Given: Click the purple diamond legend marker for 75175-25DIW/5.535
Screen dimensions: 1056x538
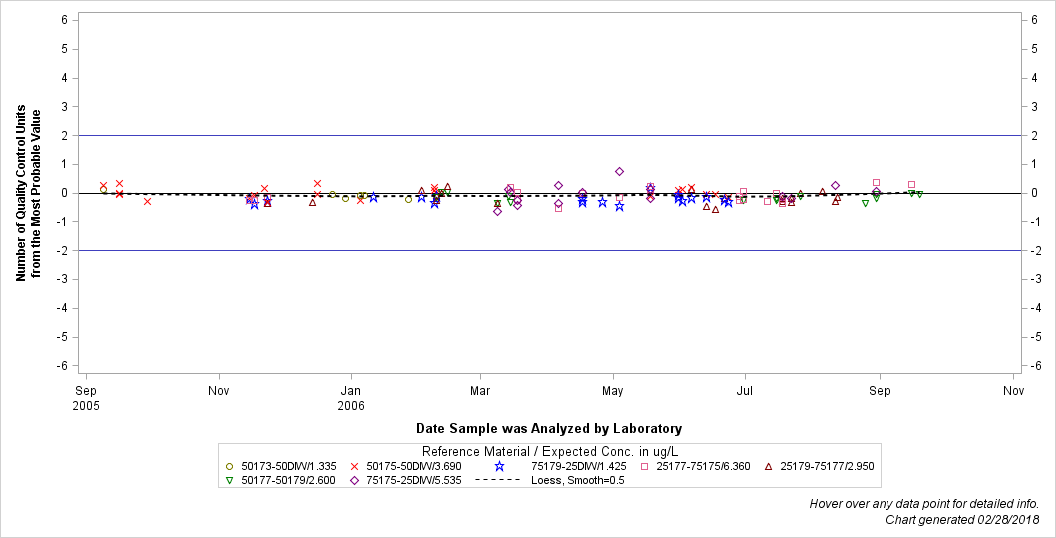Looking at the screenshot, I should [354, 481].
